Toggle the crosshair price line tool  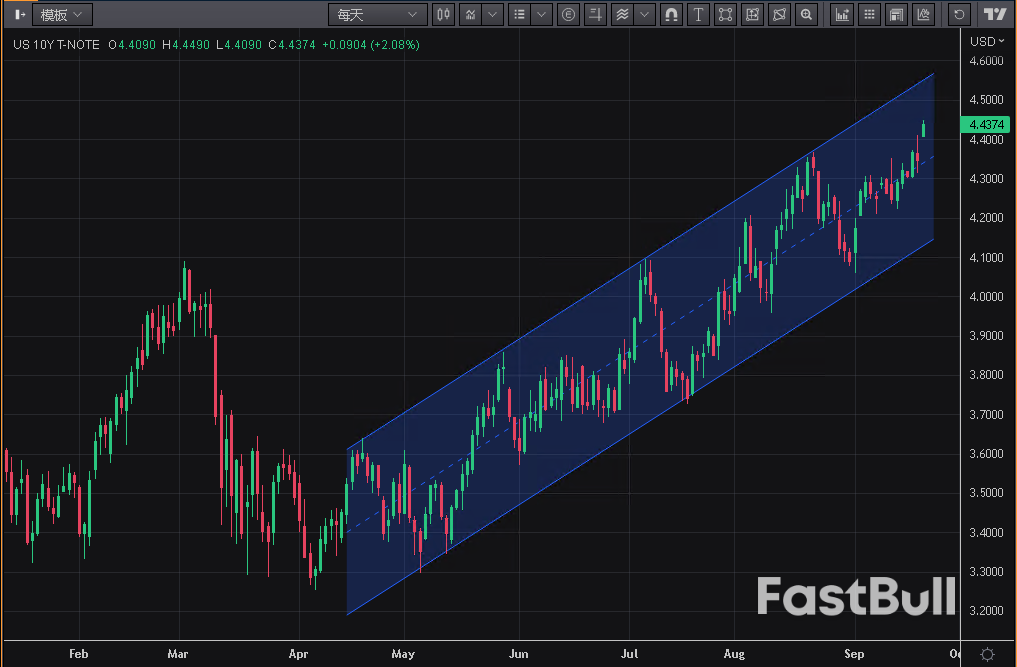click(596, 14)
